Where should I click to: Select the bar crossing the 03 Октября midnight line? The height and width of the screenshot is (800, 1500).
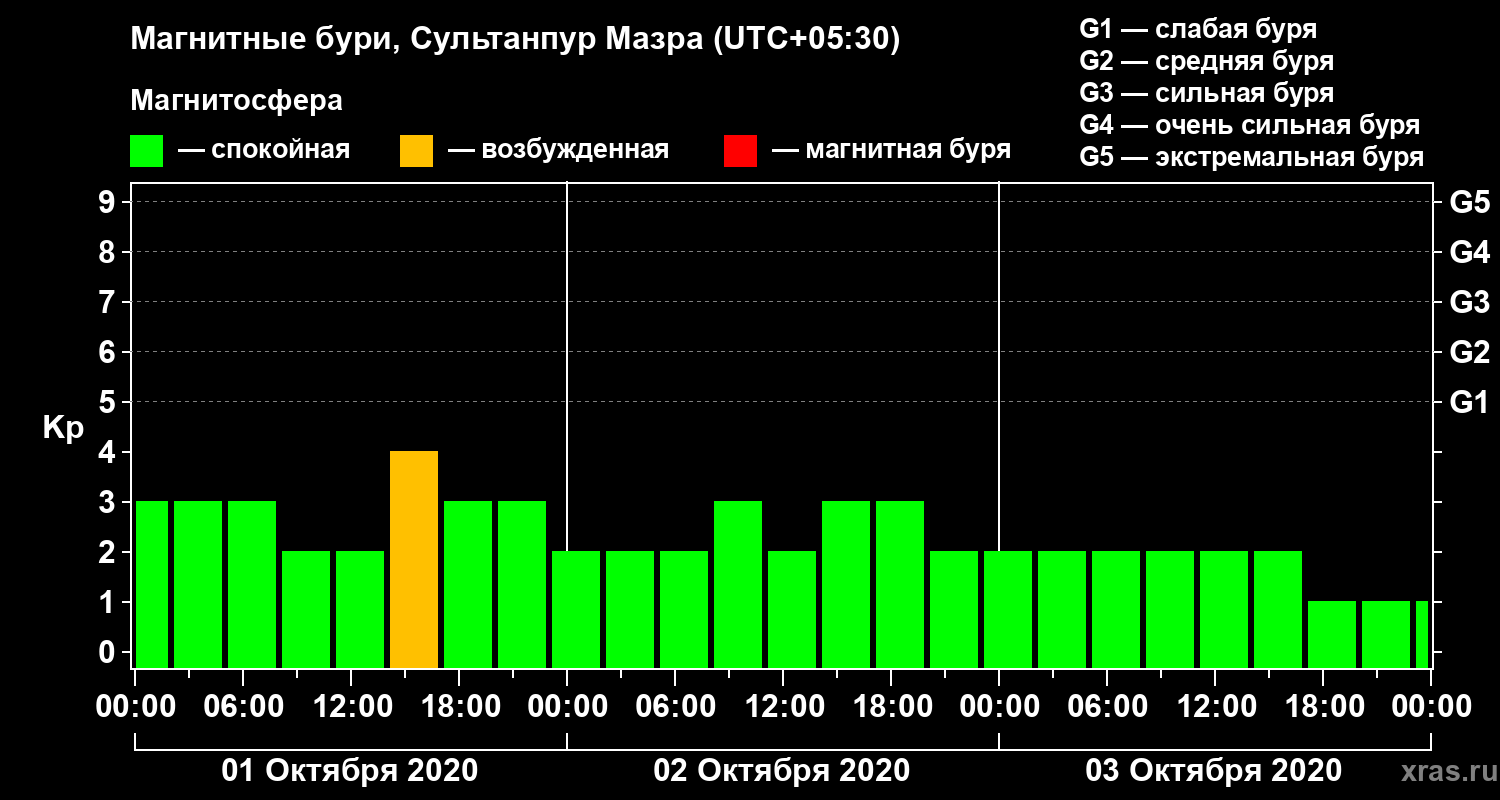pyautogui.click(x=1008, y=610)
